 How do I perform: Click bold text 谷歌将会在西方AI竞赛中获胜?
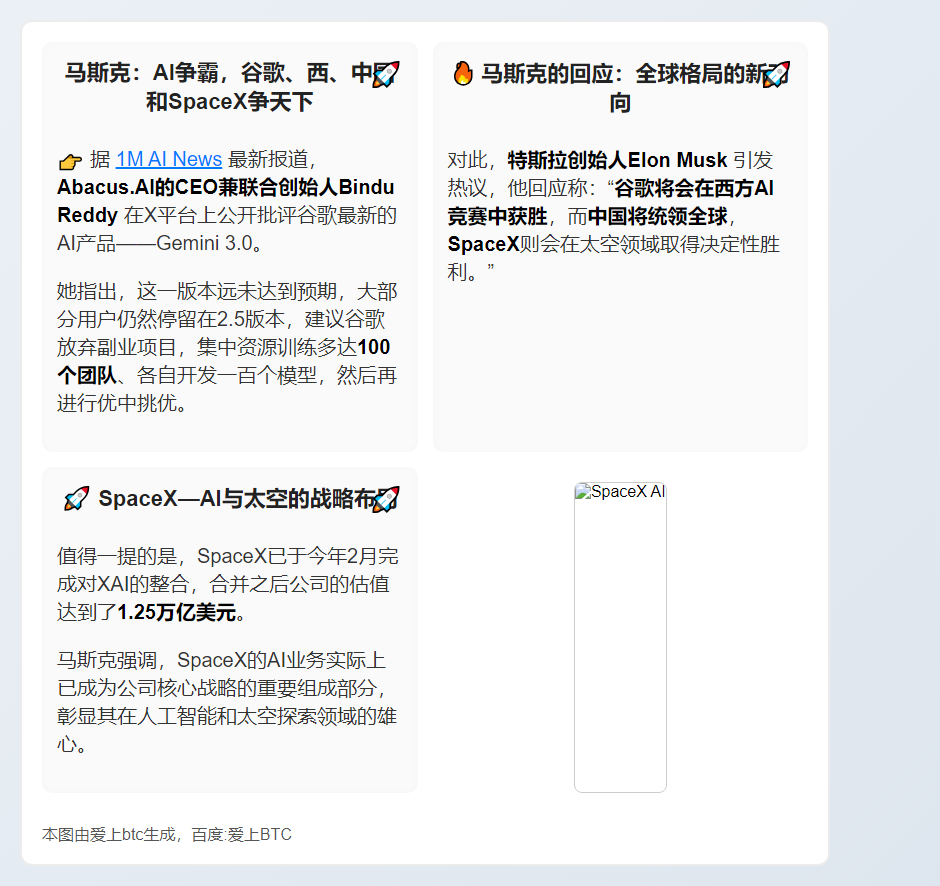click(x=610, y=203)
